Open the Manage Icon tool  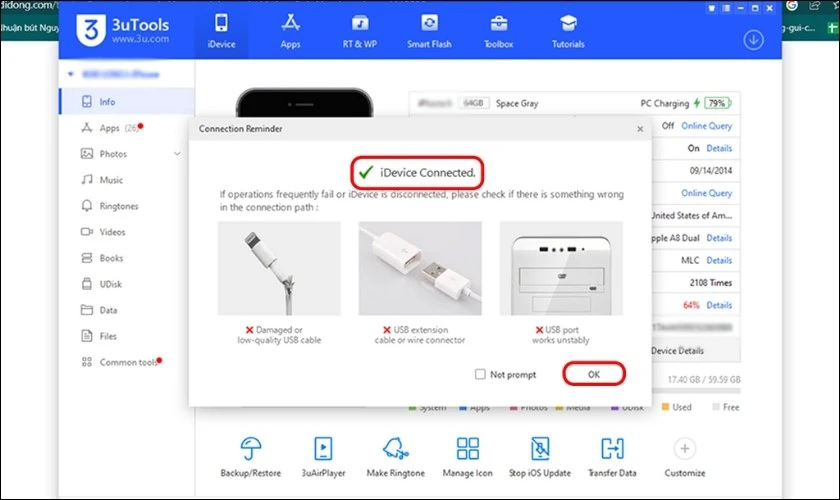click(468, 457)
